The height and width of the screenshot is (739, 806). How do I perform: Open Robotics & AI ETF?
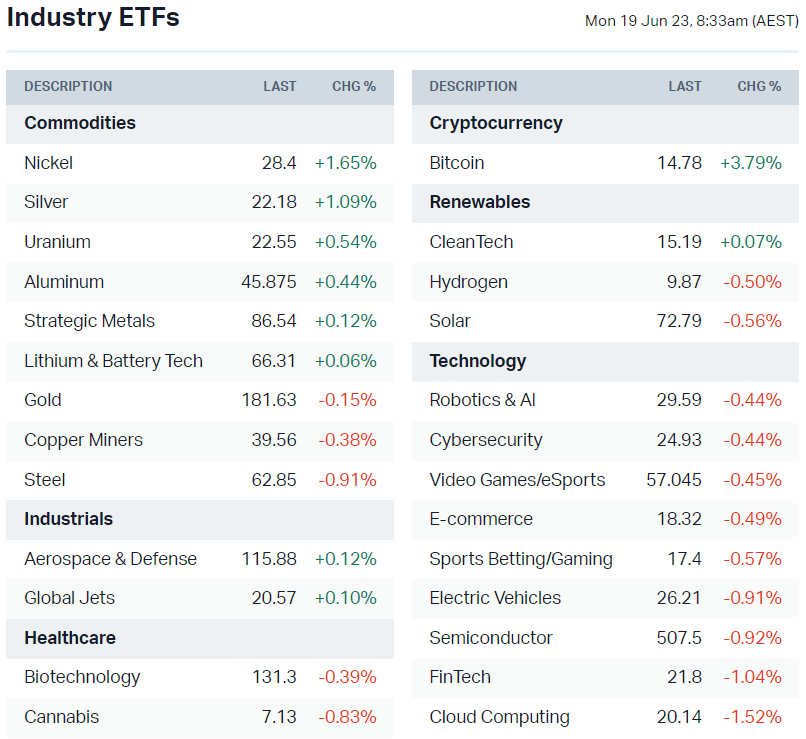[482, 400]
